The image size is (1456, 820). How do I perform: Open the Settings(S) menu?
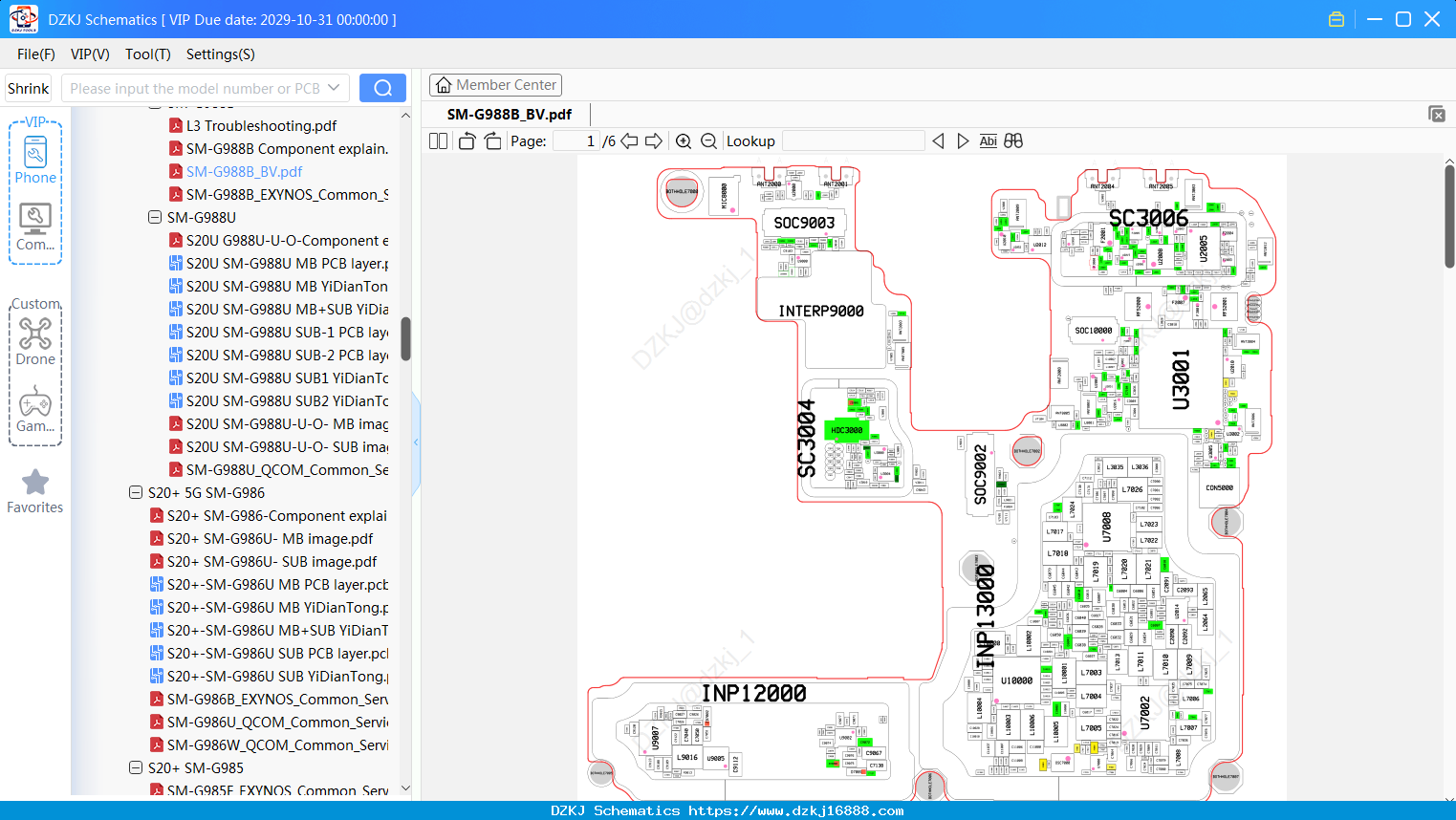pyautogui.click(x=221, y=54)
